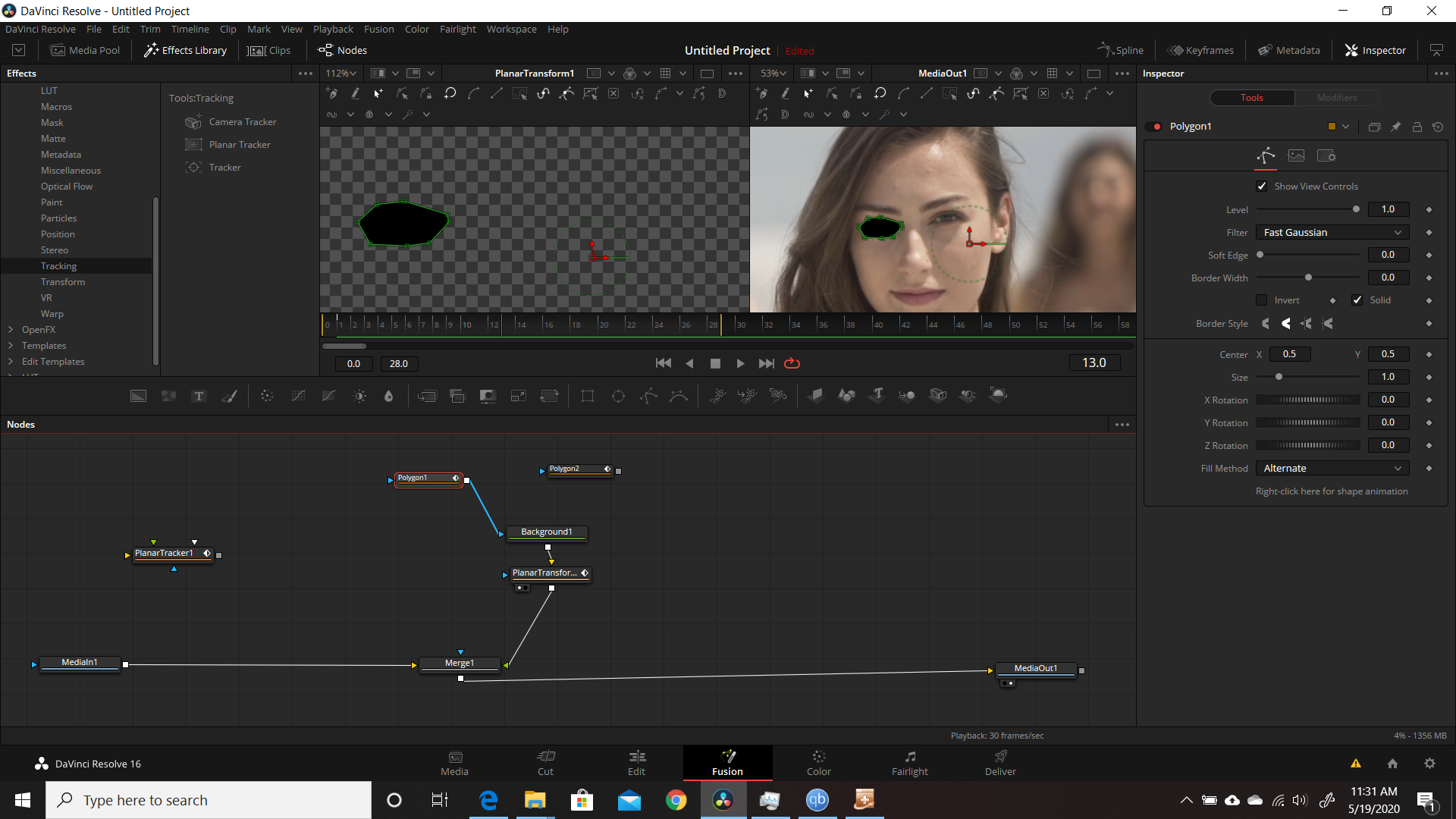Switch to the Modifiers tab
The width and height of the screenshot is (1456, 819).
[1337, 98]
